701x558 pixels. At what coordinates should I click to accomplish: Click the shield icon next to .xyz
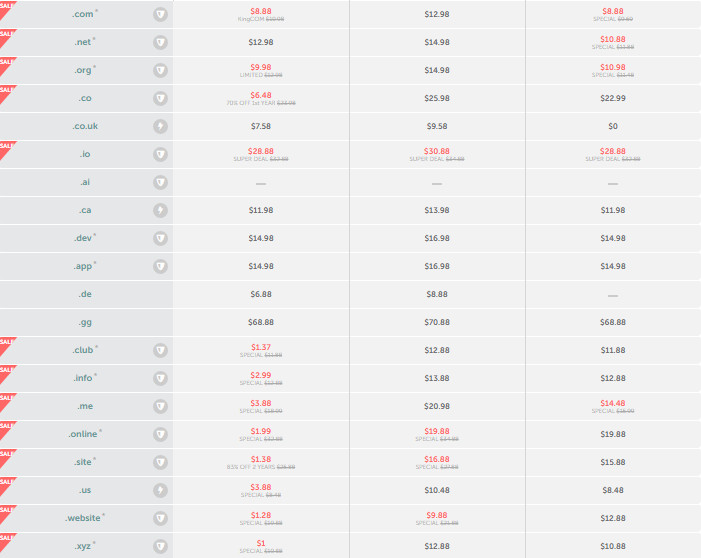(x=160, y=546)
